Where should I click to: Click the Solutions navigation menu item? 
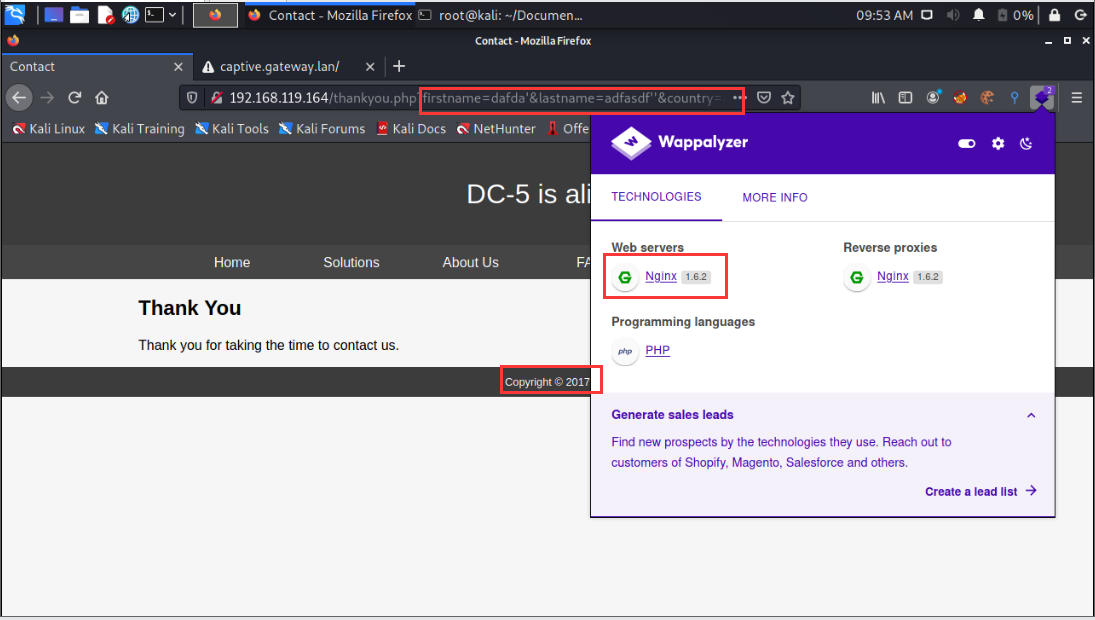(x=351, y=263)
